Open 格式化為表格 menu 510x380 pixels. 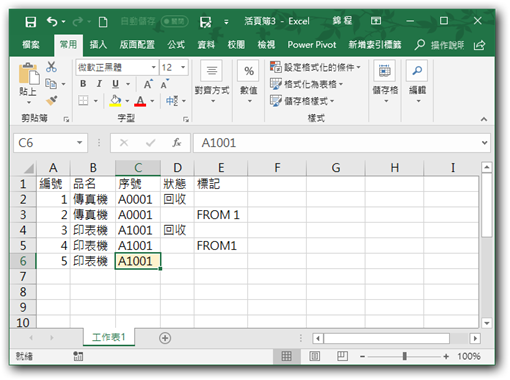[306, 84]
